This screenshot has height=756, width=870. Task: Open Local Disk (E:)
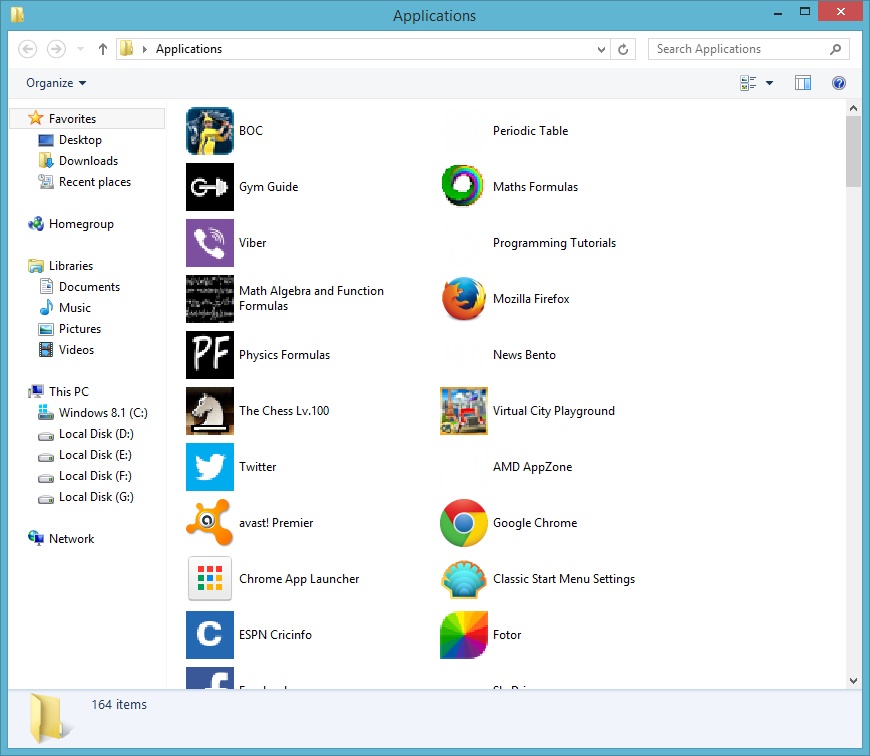click(95, 455)
